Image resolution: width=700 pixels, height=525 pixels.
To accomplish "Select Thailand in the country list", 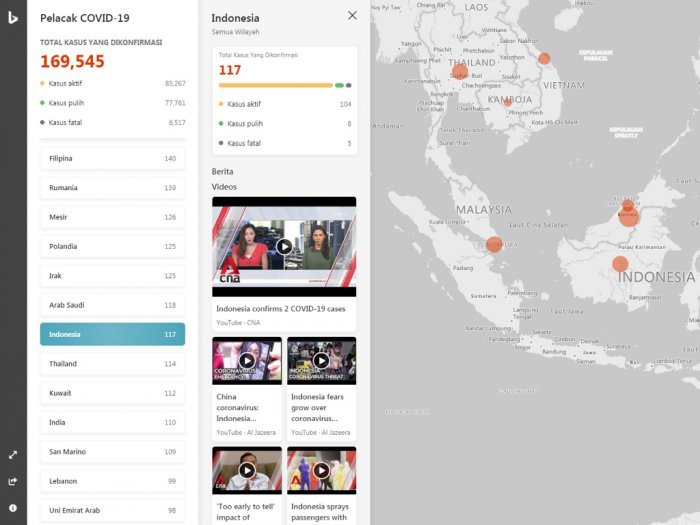I will click(112, 364).
